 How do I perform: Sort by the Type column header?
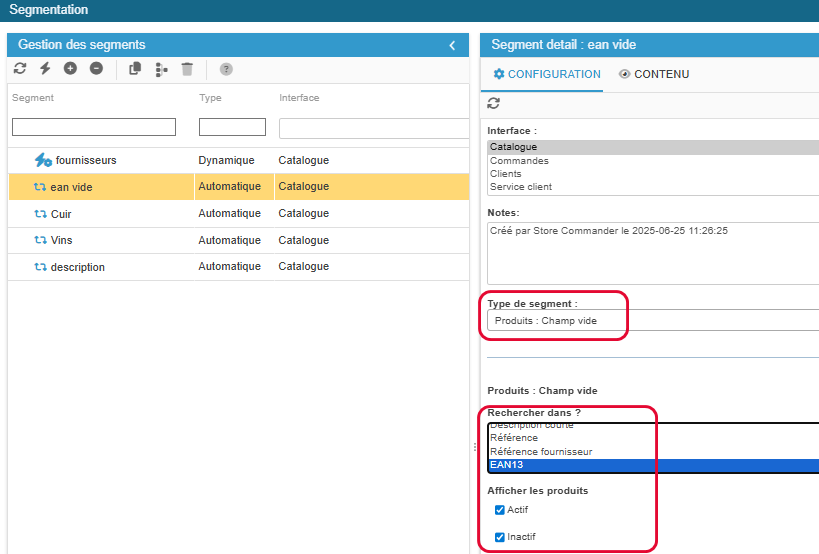point(210,98)
